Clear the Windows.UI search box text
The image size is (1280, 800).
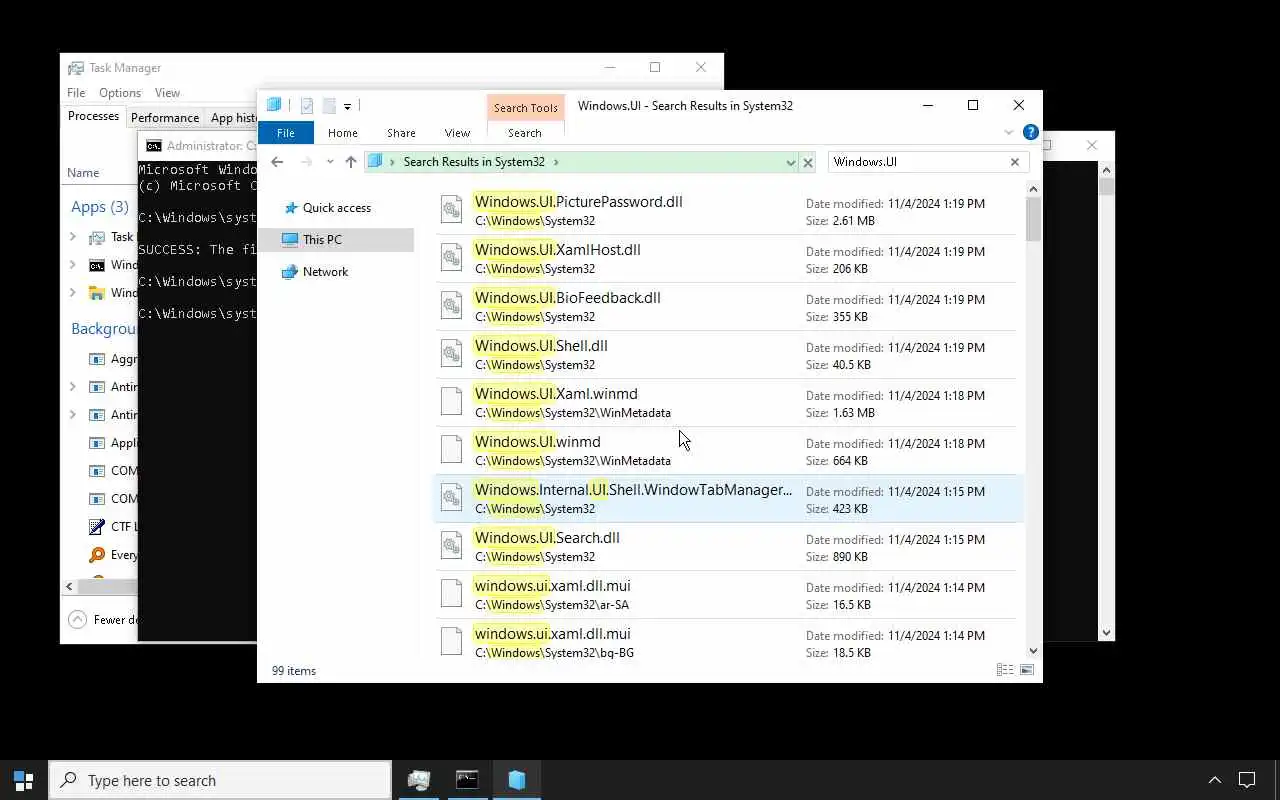pyautogui.click(x=1015, y=162)
